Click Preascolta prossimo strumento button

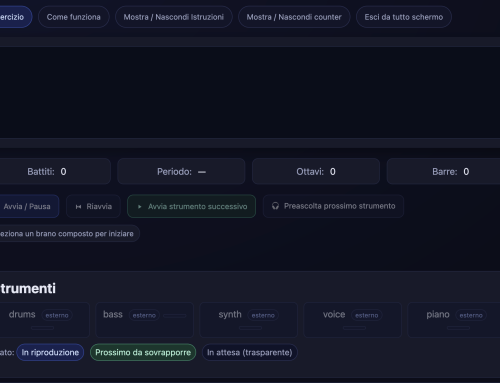click(333, 206)
